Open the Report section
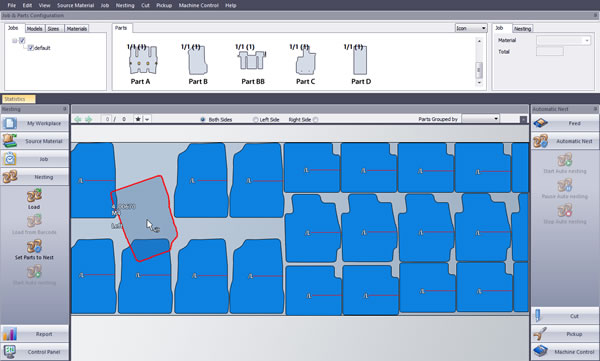Image resolution: width=600 pixels, height=361 pixels. point(34,334)
